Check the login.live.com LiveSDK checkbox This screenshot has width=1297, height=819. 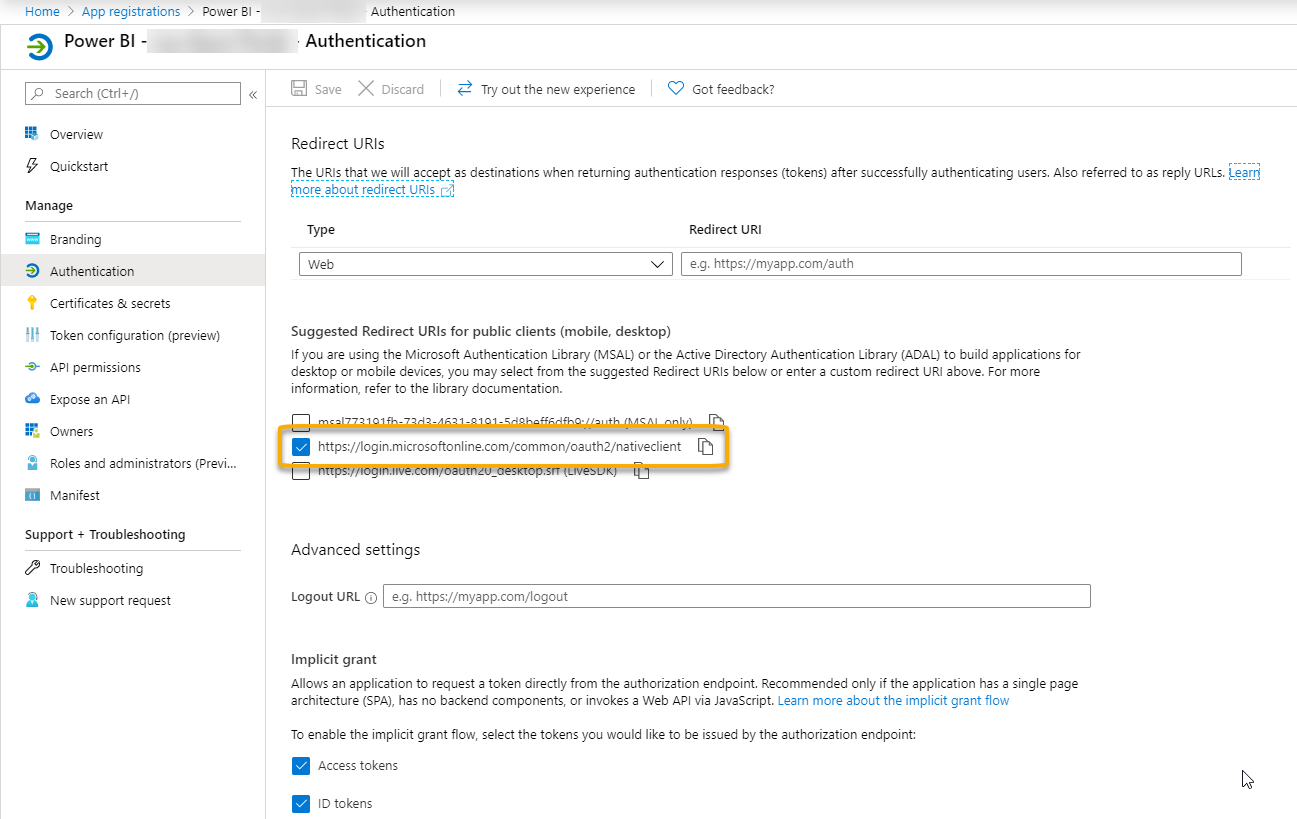pos(301,471)
